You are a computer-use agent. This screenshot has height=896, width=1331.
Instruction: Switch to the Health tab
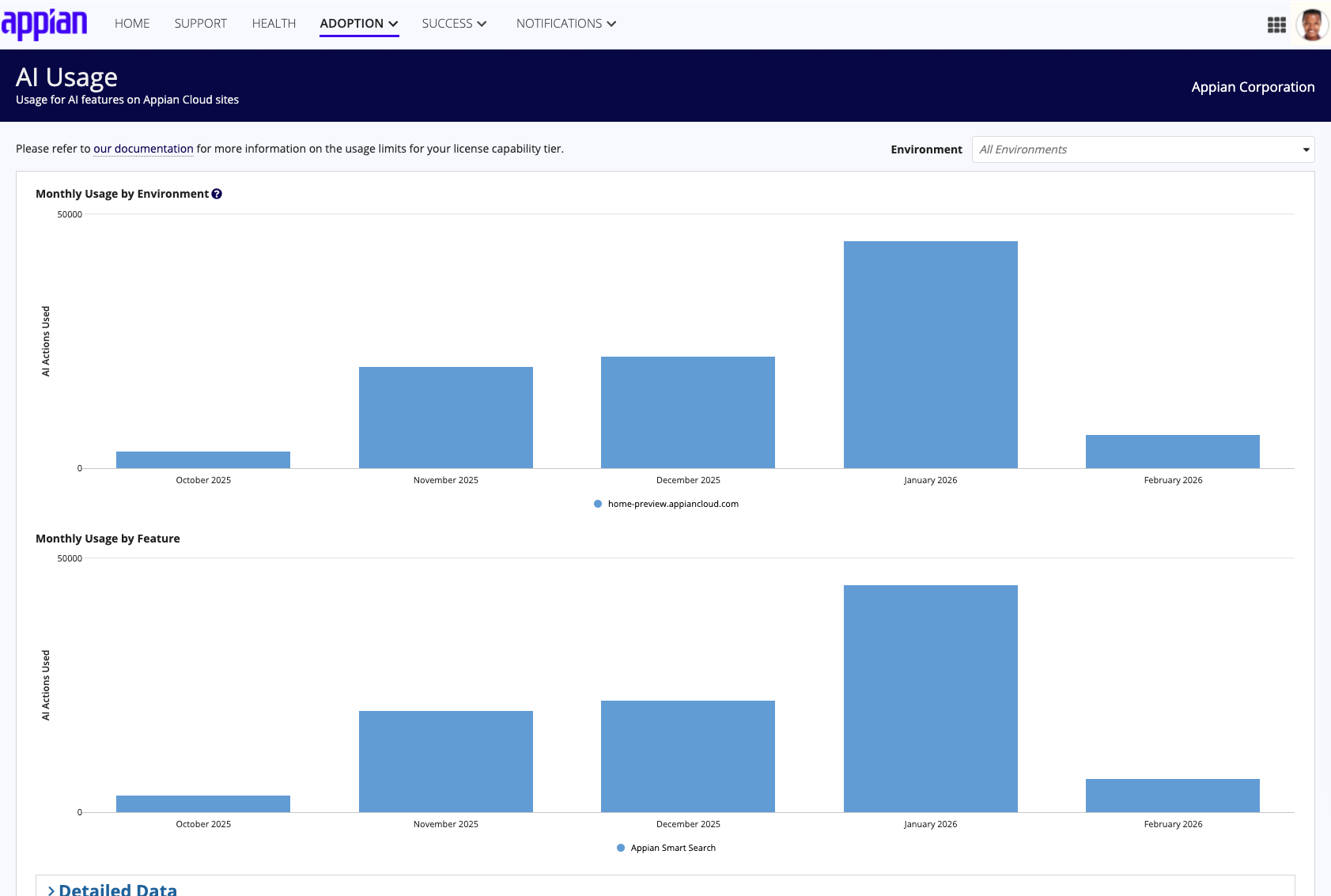click(x=274, y=24)
